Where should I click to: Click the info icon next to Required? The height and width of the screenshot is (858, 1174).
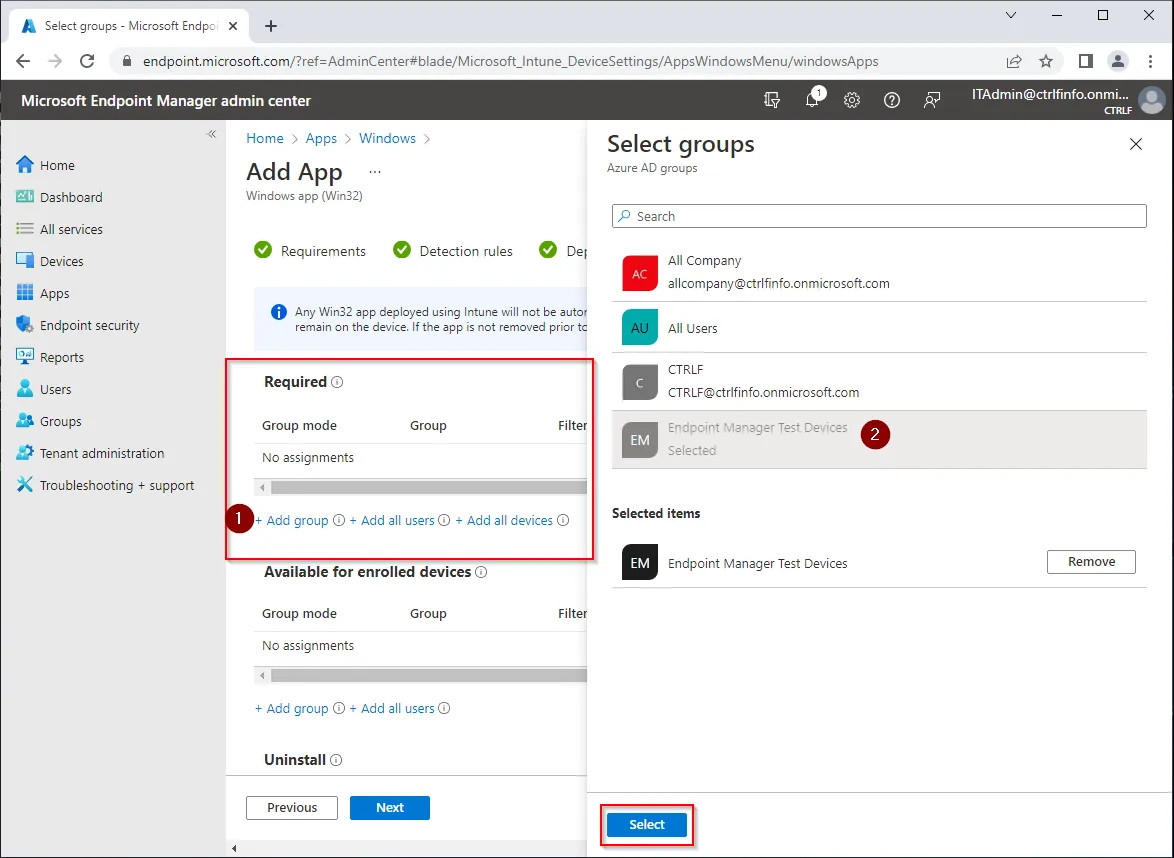(x=338, y=382)
